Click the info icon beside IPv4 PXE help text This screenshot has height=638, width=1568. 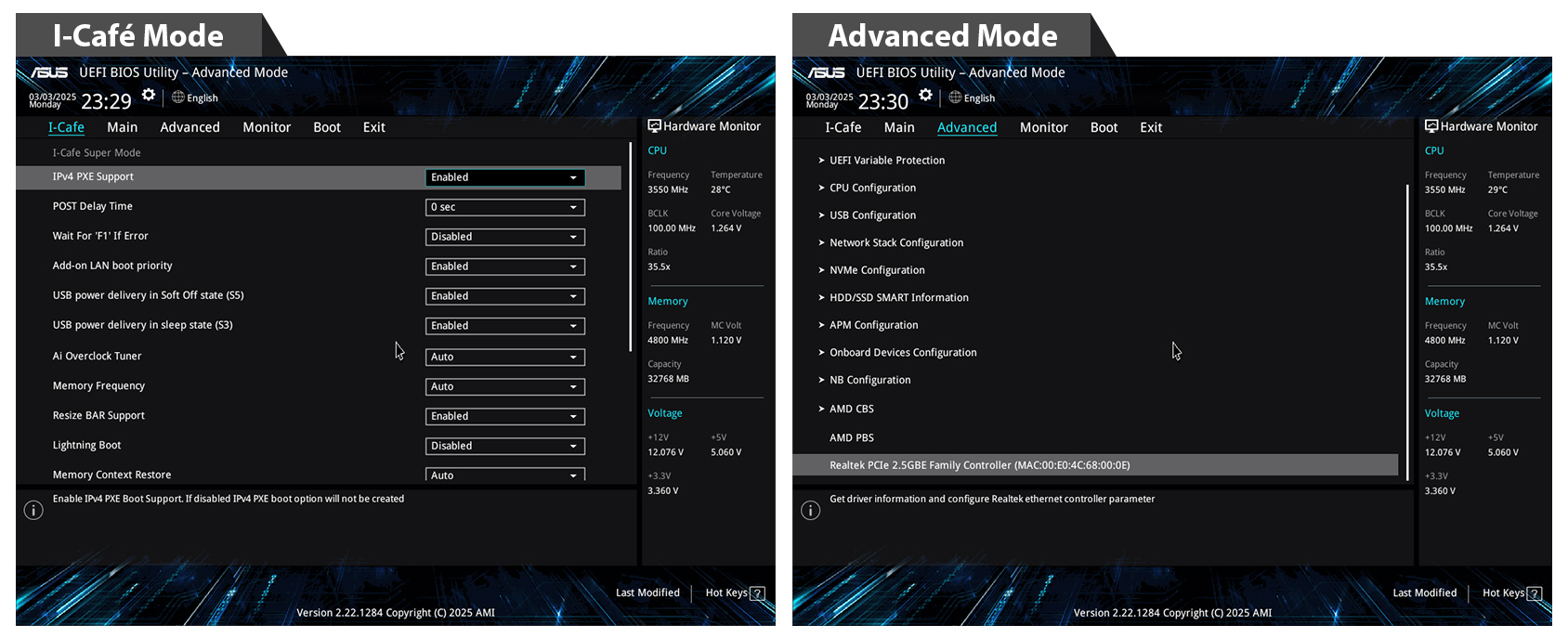pyautogui.click(x=33, y=511)
